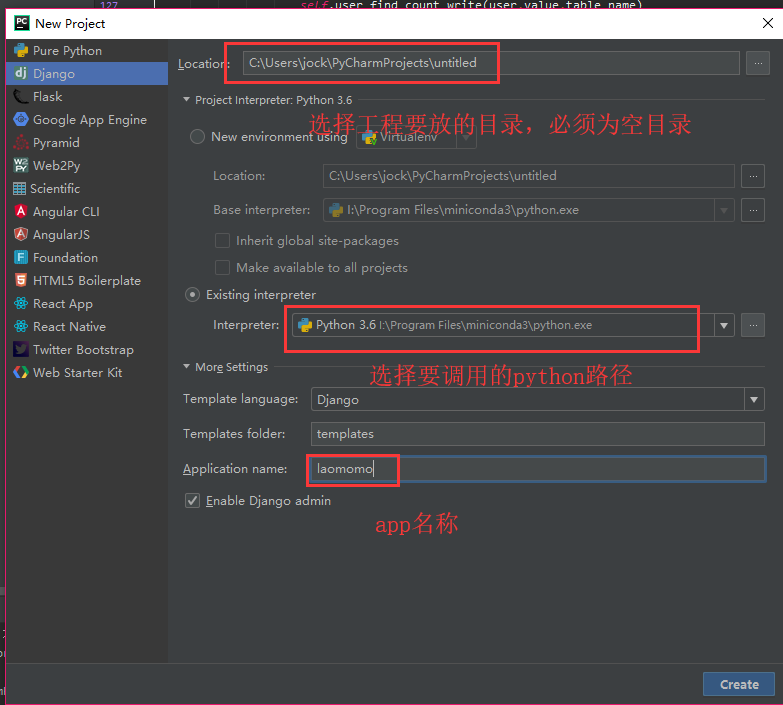
Task: Click the AngularJS icon
Action: [20, 234]
